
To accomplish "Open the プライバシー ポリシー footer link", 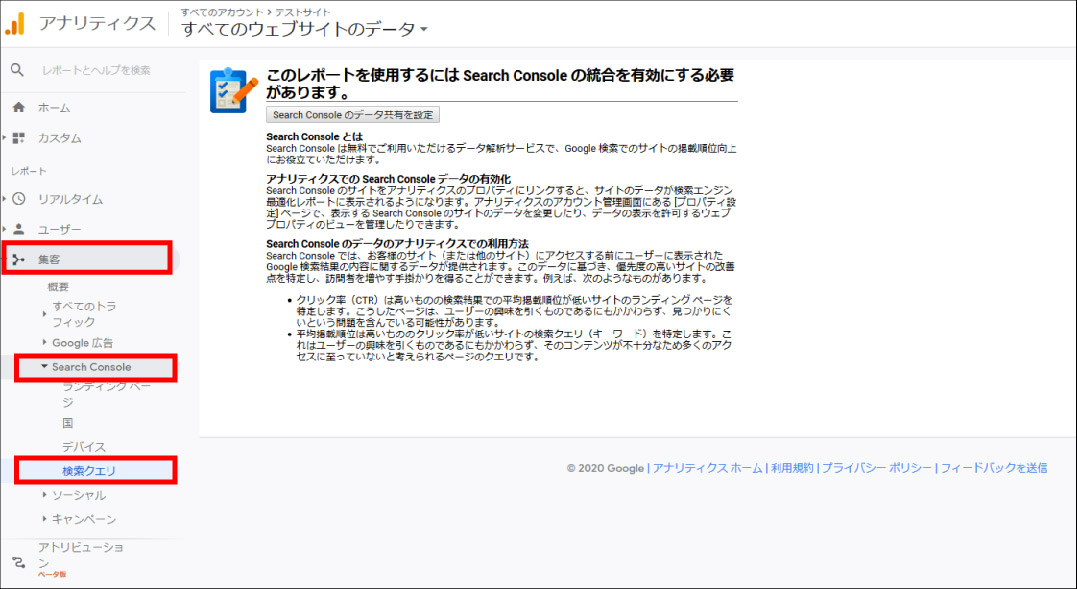I will tap(877, 468).
